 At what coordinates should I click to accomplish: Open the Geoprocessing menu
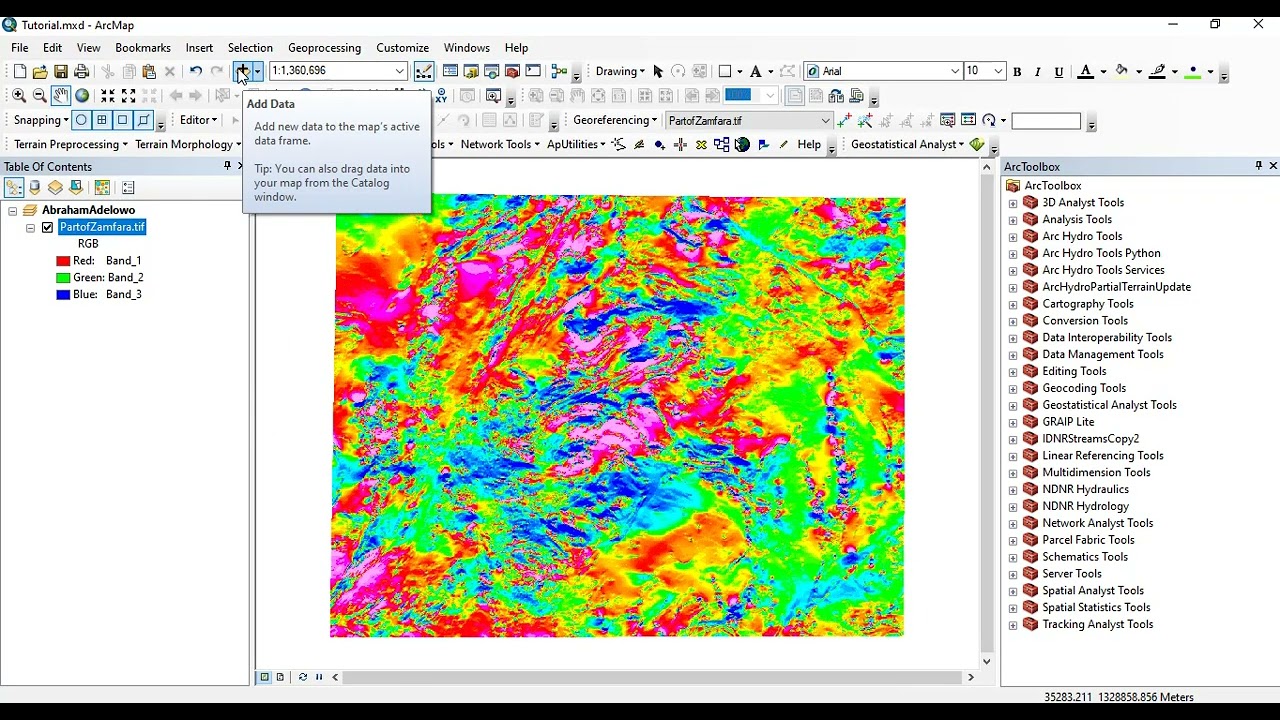click(324, 48)
